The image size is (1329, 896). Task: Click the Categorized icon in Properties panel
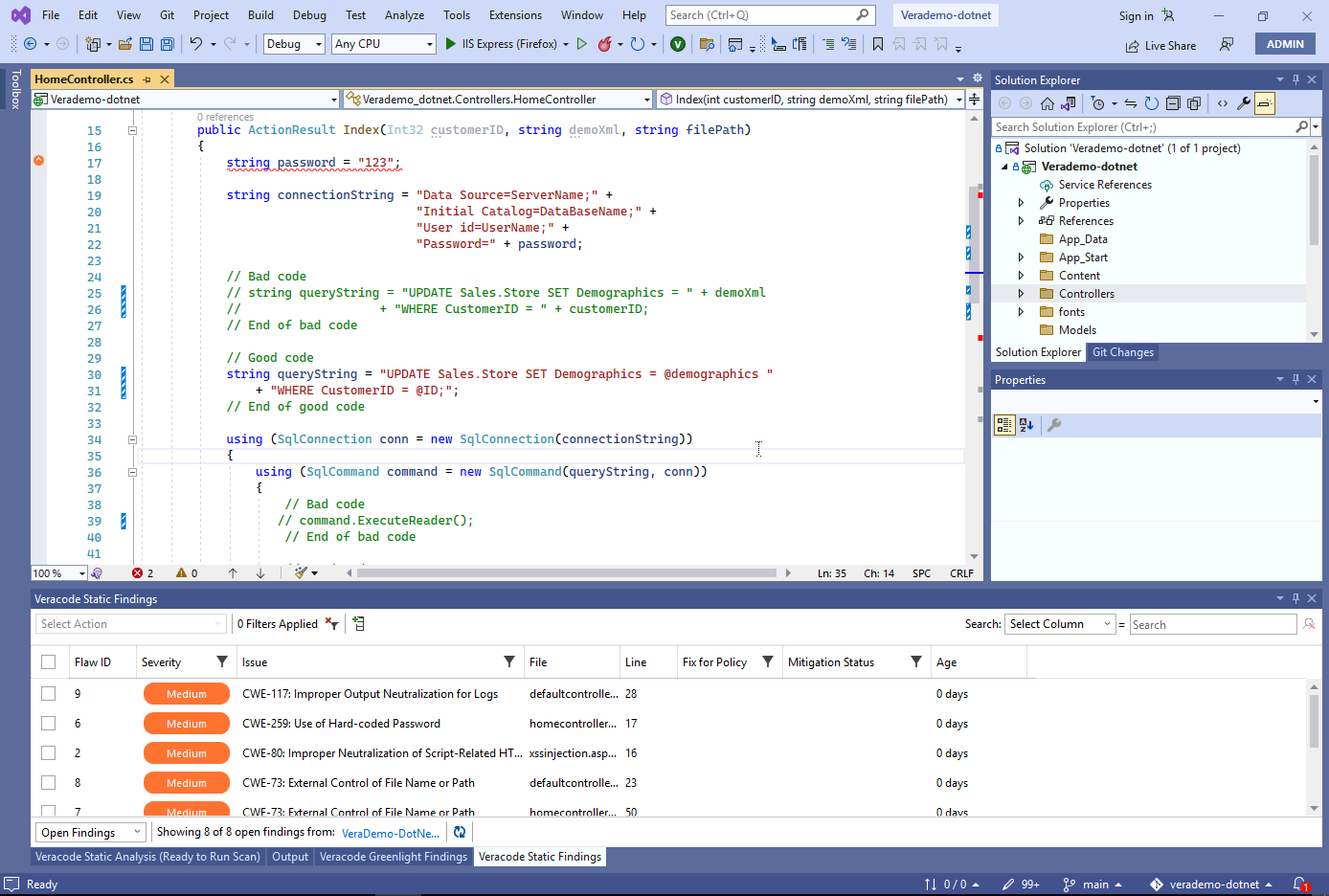1004,425
